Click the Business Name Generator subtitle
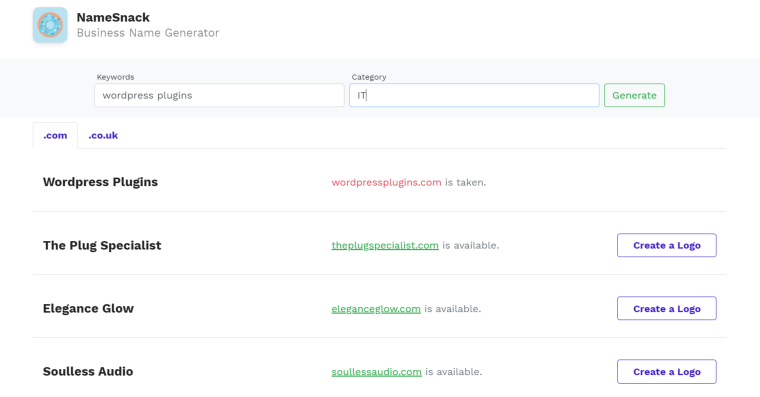 148,33
